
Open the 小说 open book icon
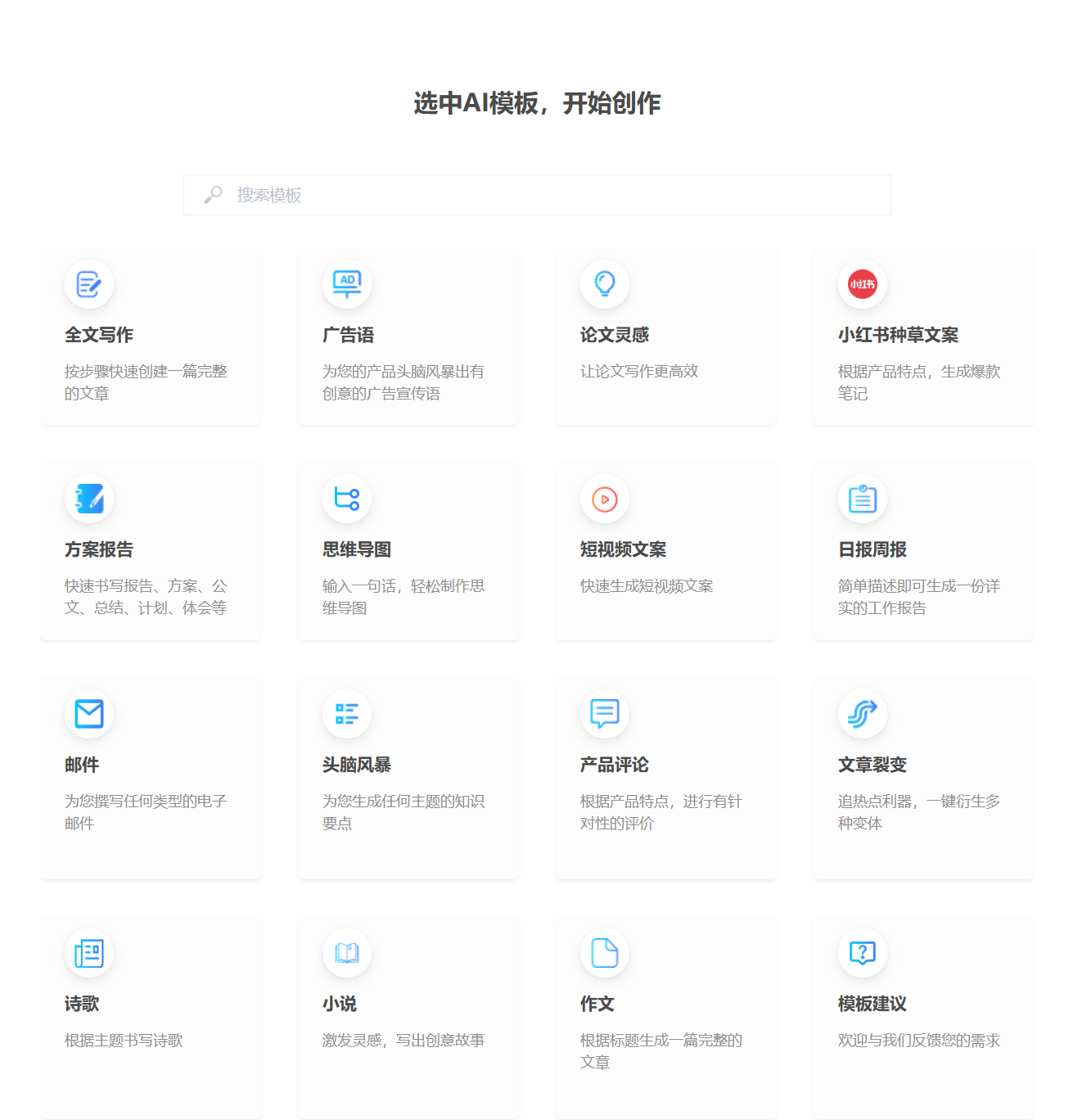(x=347, y=953)
